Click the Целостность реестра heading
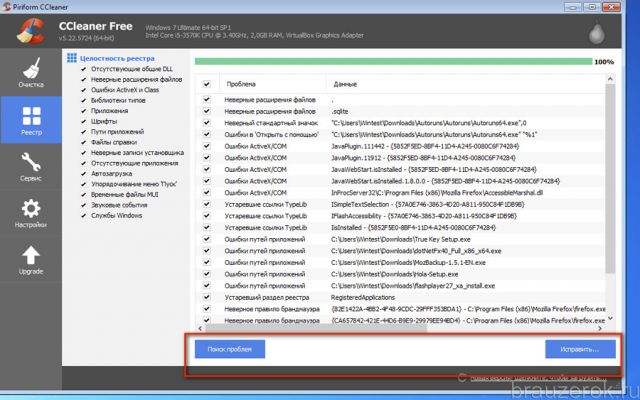Screen dimensions: 640x400 click(117, 58)
